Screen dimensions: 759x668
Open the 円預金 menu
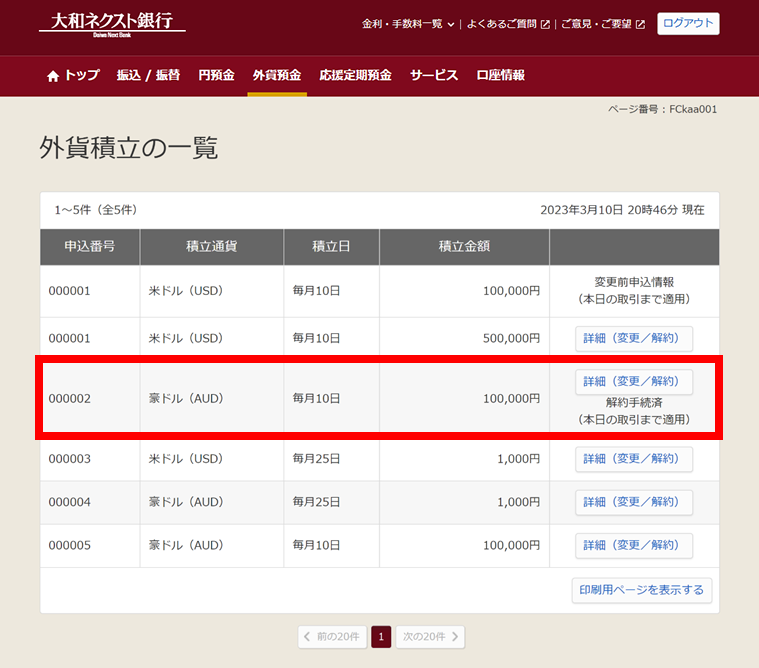[216, 75]
